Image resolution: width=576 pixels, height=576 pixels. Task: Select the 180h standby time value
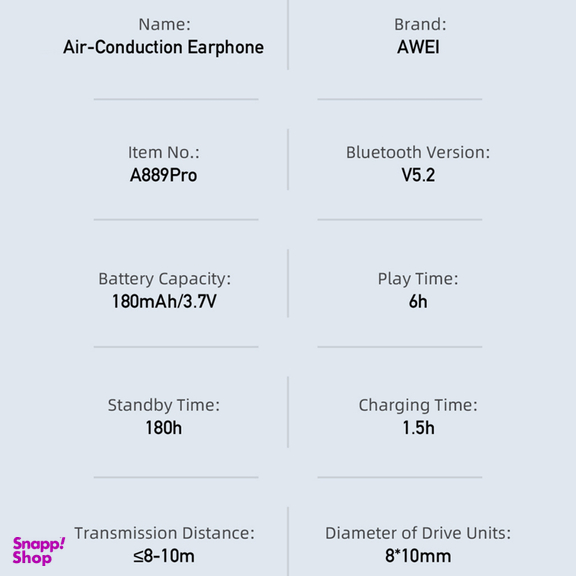(163, 428)
